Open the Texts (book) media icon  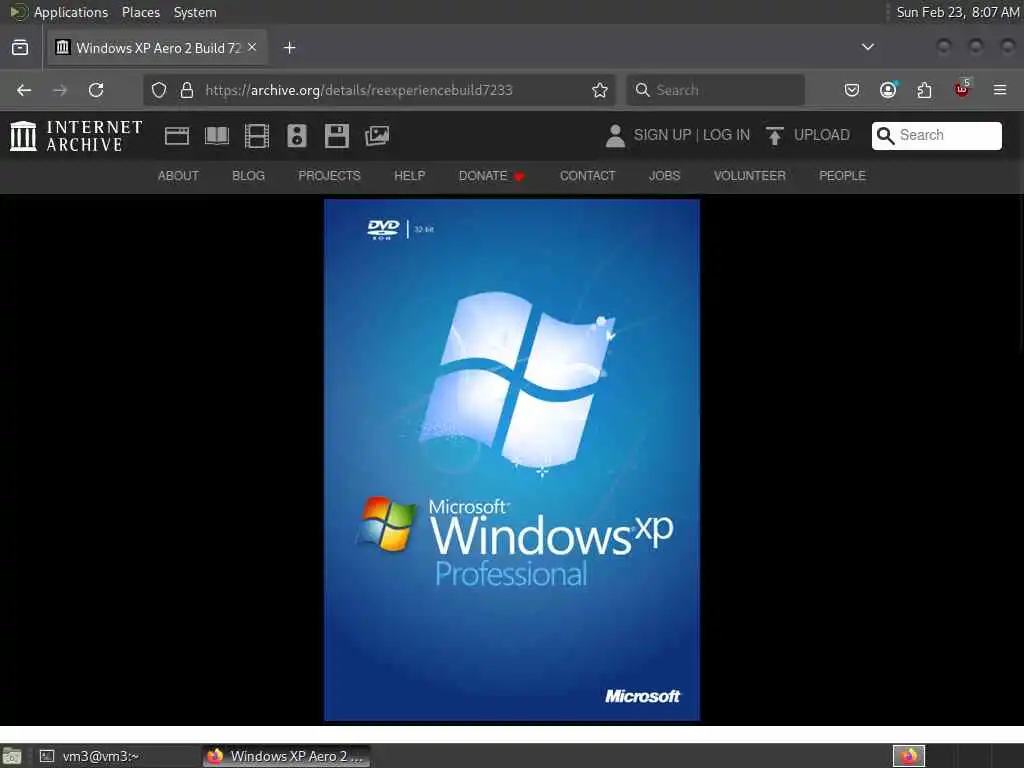217,136
